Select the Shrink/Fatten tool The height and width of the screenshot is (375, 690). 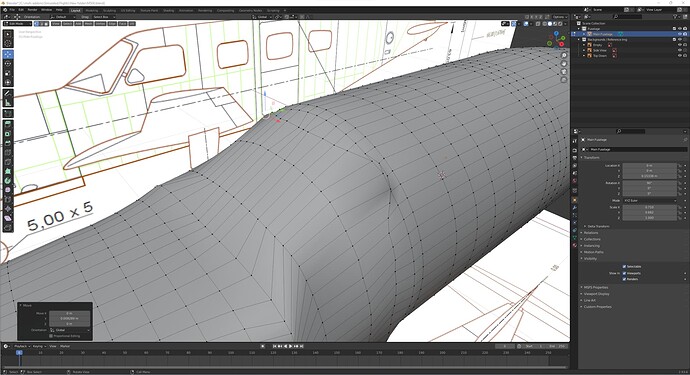tap(8, 209)
